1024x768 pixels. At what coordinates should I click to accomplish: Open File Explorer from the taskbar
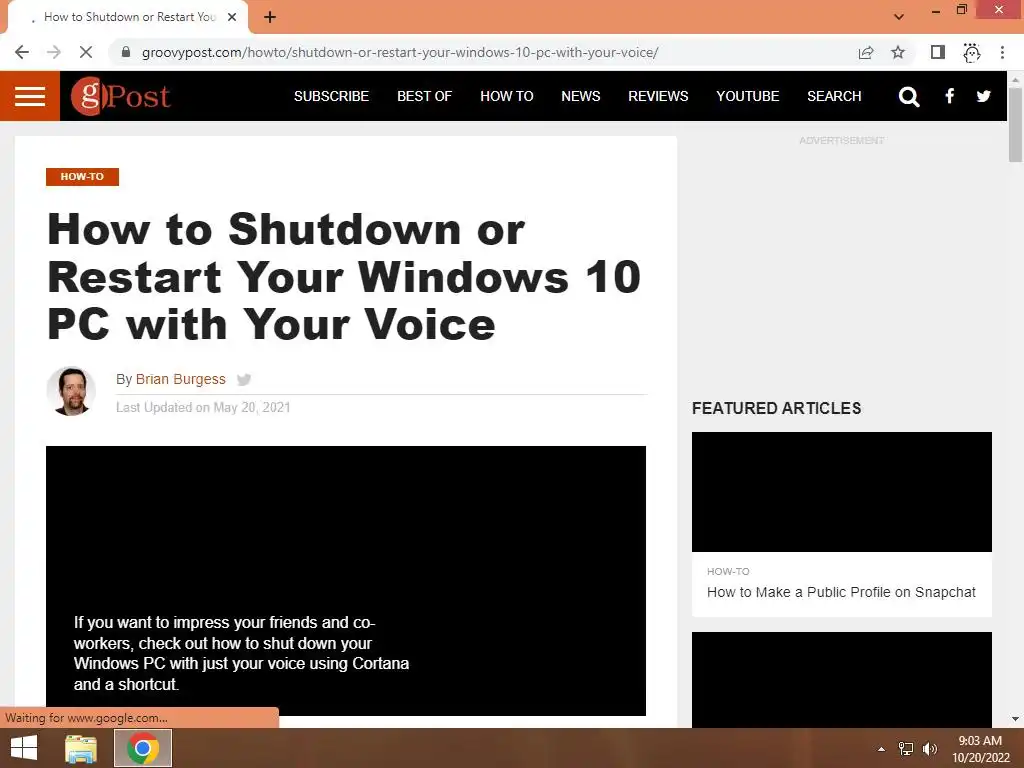(81, 748)
